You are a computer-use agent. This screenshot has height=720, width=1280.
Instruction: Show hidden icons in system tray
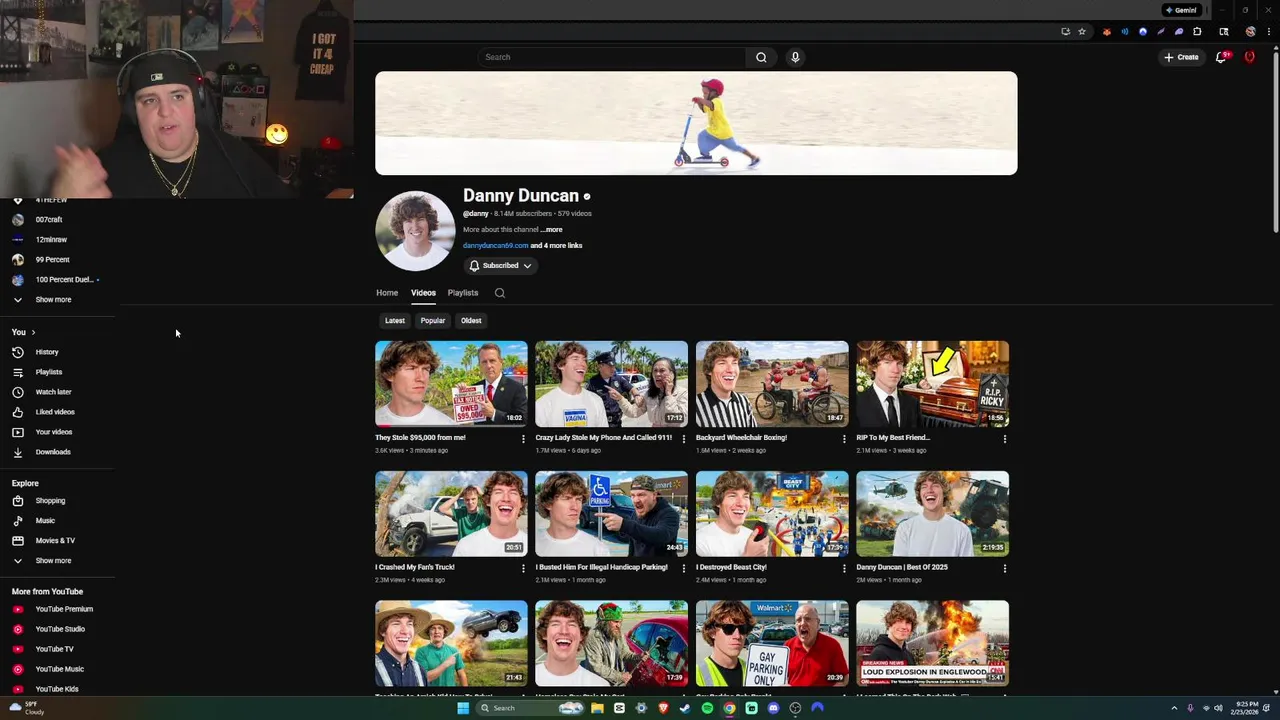click(x=1175, y=708)
